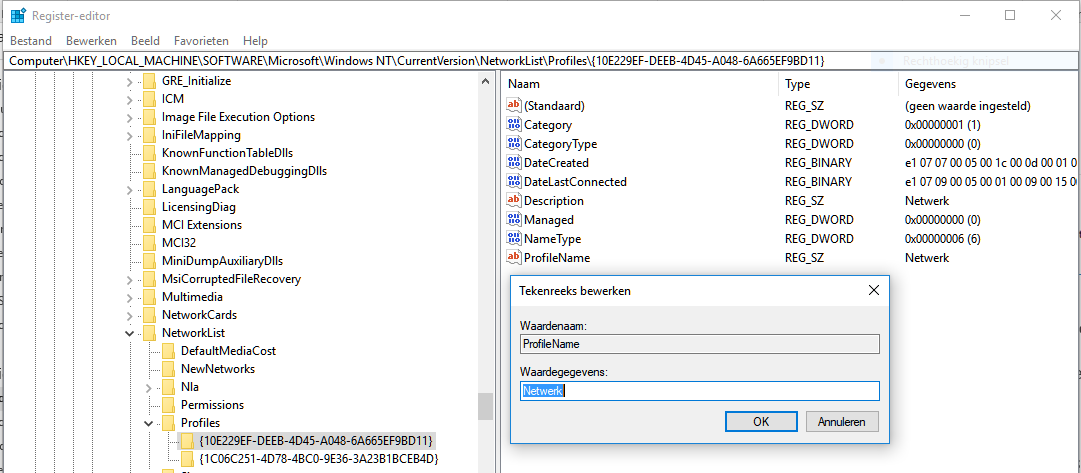Expand the GRE_Initialize tree node
Screen dimensions: 1081x473
(129, 81)
